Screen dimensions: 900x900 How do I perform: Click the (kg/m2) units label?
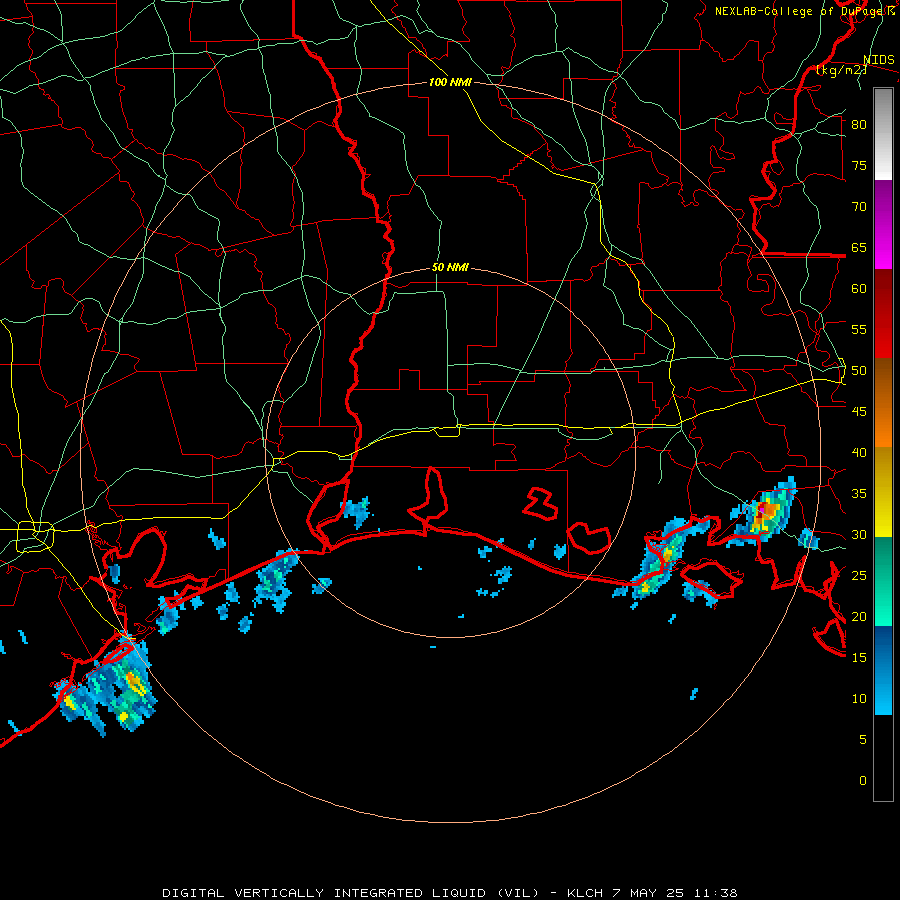click(841, 70)
